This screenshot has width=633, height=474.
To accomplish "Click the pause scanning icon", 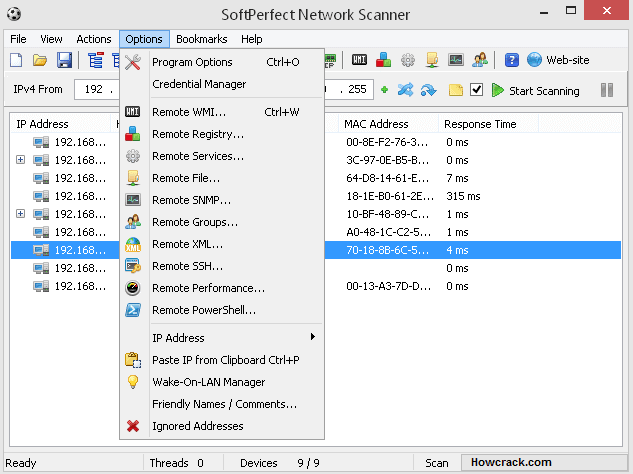I will [607, 90].
